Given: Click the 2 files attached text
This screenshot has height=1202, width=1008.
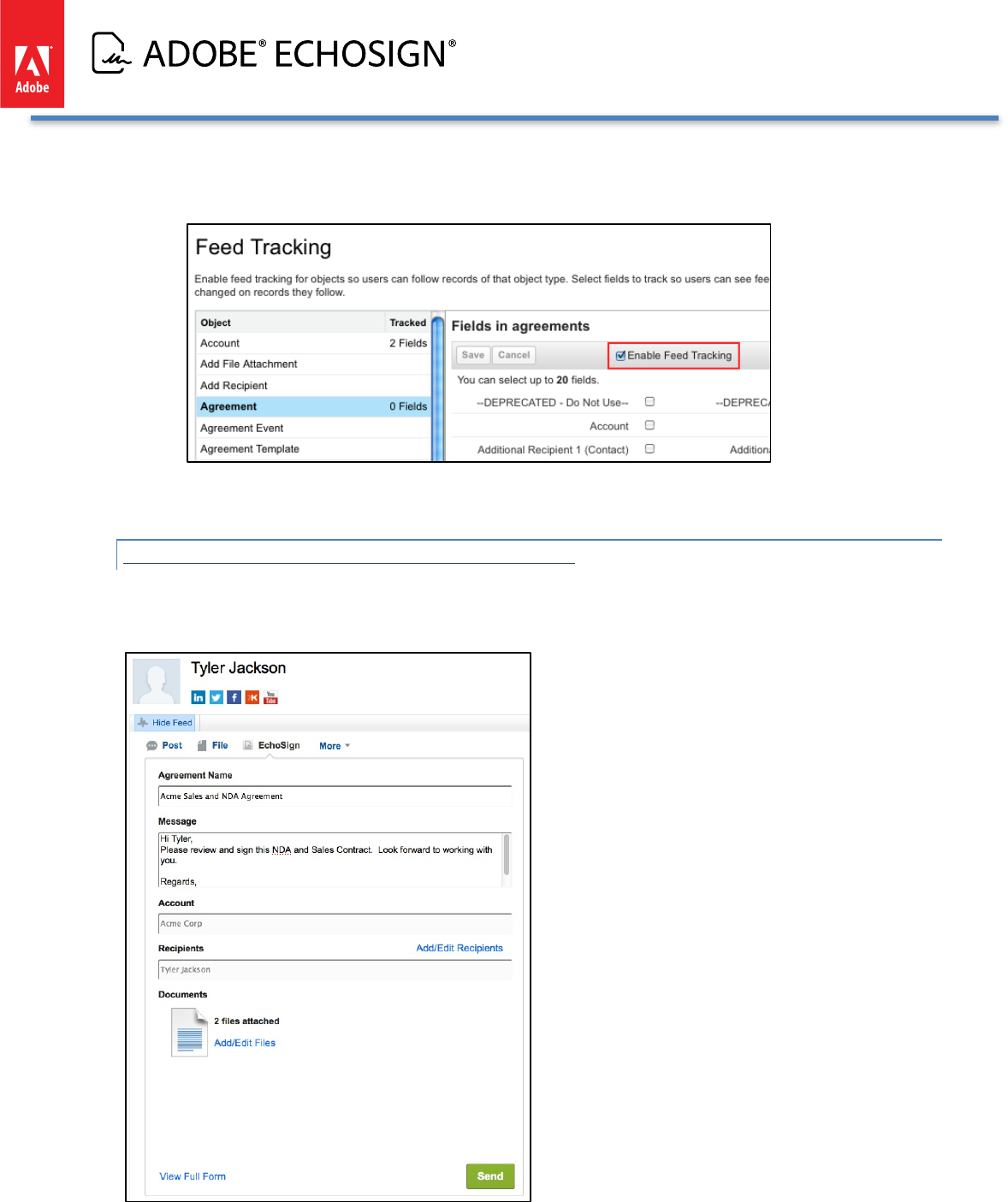Looking at the screenshot, I should coord(246,1021).
